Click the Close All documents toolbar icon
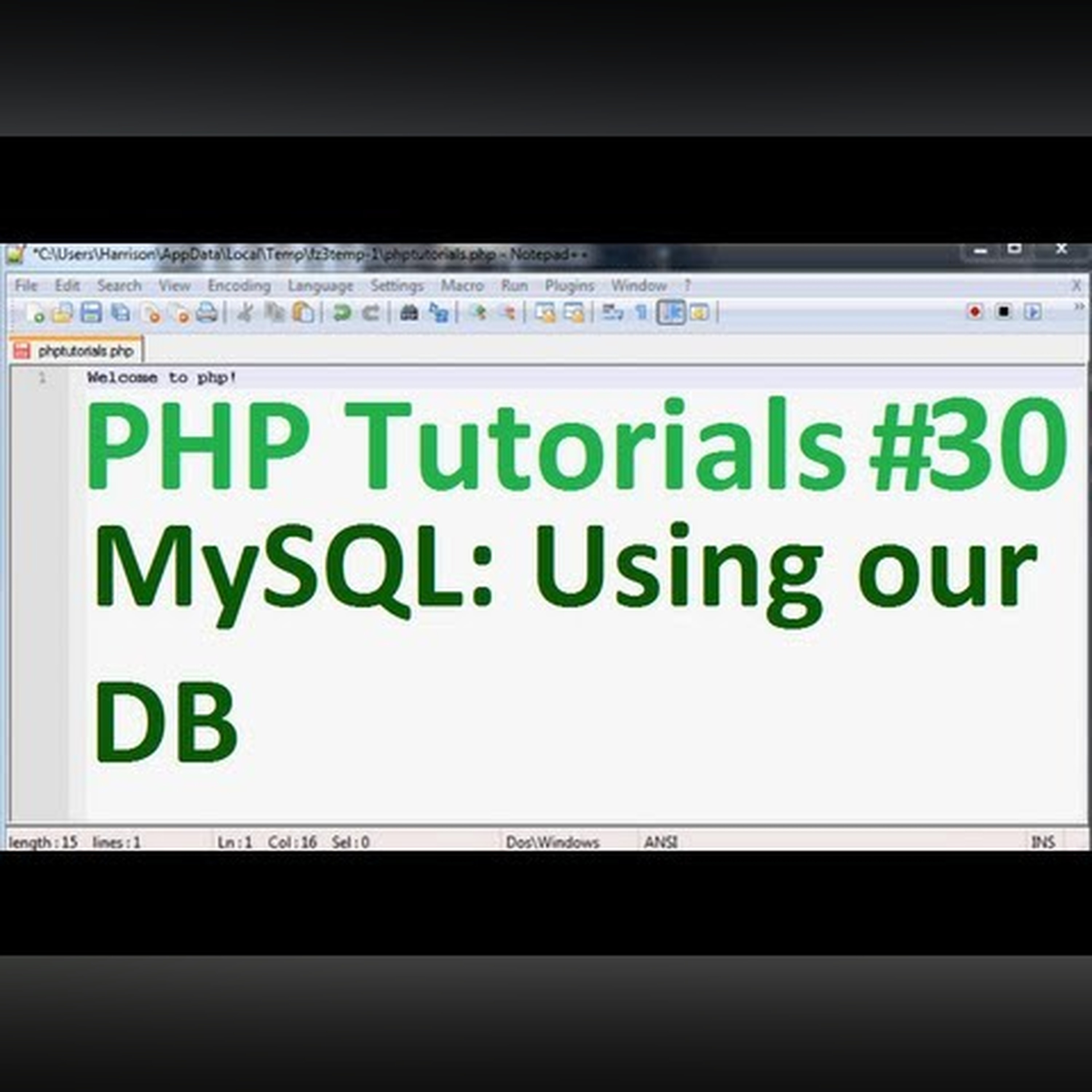Image resolution: width=1092 pixels, height=1092 pixels. 180,313
